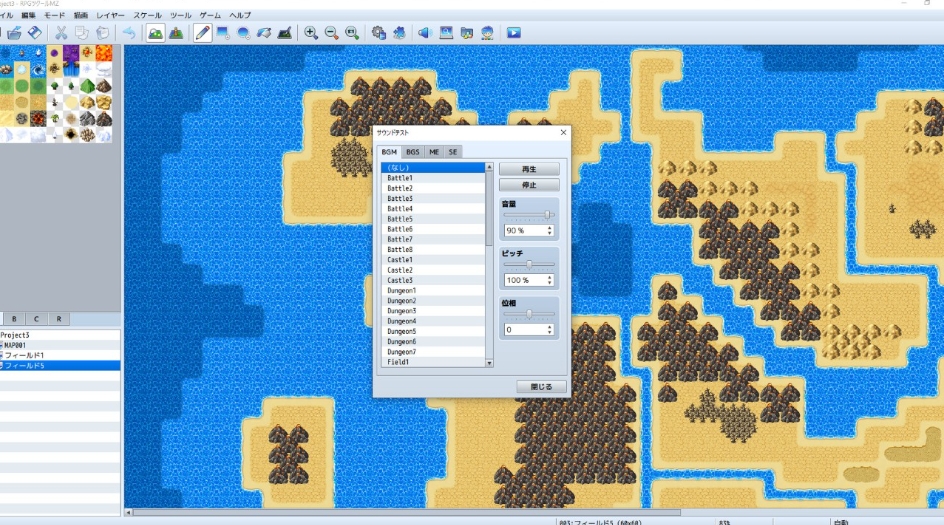Open the ゲーム menu
This screenshot has width=944, height=525.
(x=210, y=15)
